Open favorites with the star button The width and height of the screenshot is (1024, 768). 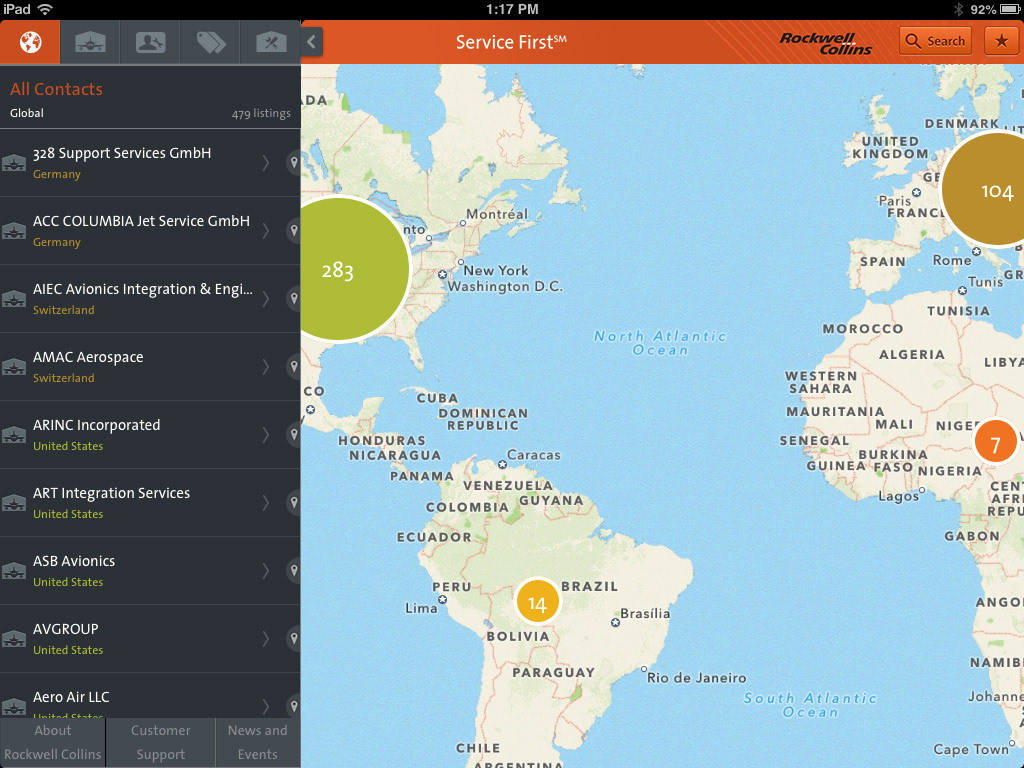coord(1001,41)
